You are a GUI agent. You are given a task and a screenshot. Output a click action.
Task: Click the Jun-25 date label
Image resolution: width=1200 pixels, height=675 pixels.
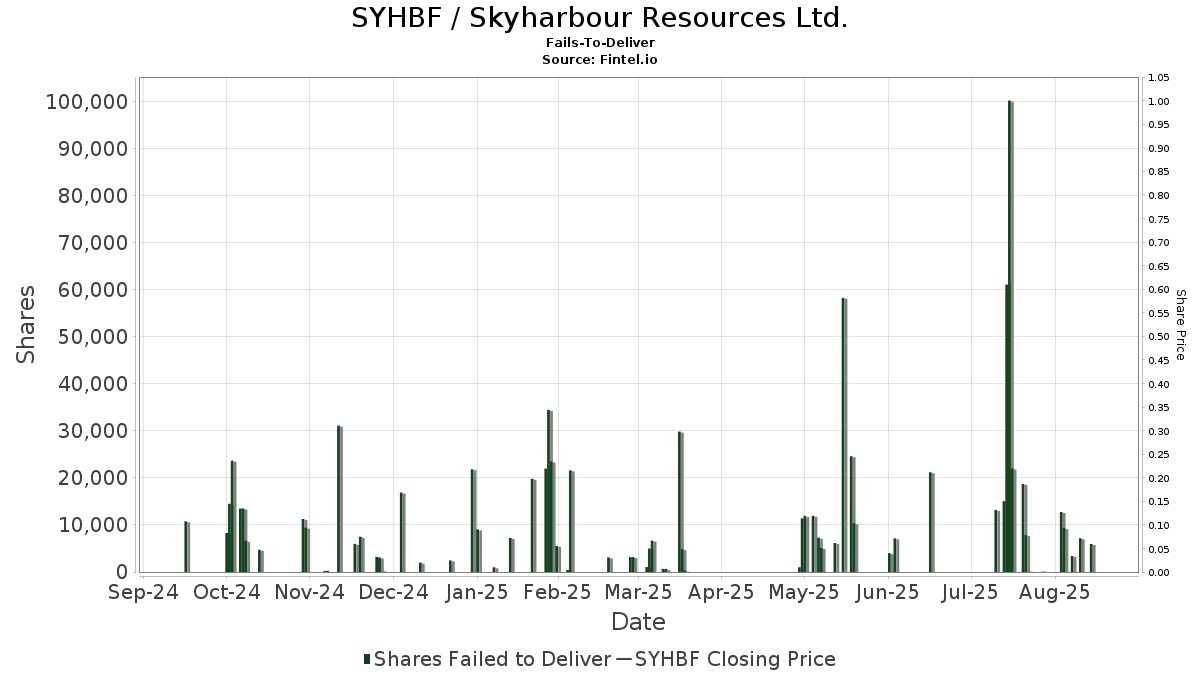click(887, 592)
